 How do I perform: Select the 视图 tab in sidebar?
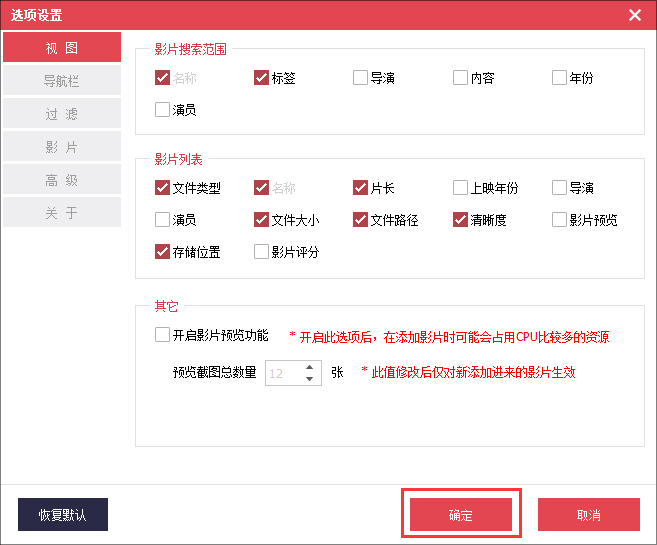tap(62, 48)
